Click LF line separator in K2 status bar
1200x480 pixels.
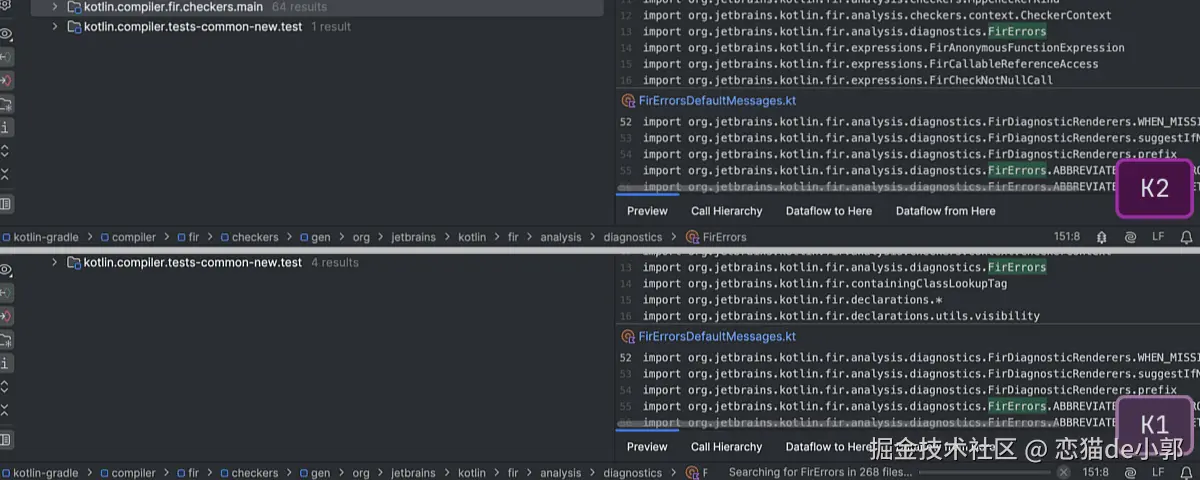[1158, 237]
